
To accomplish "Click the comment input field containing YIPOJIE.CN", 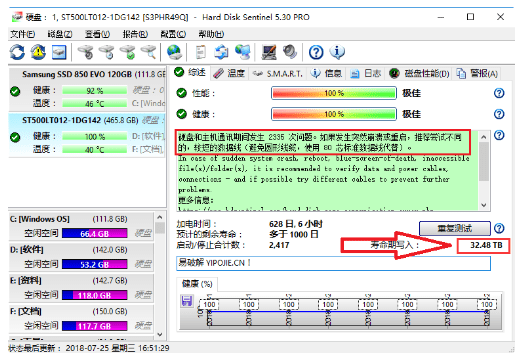I will coord(333,263).
